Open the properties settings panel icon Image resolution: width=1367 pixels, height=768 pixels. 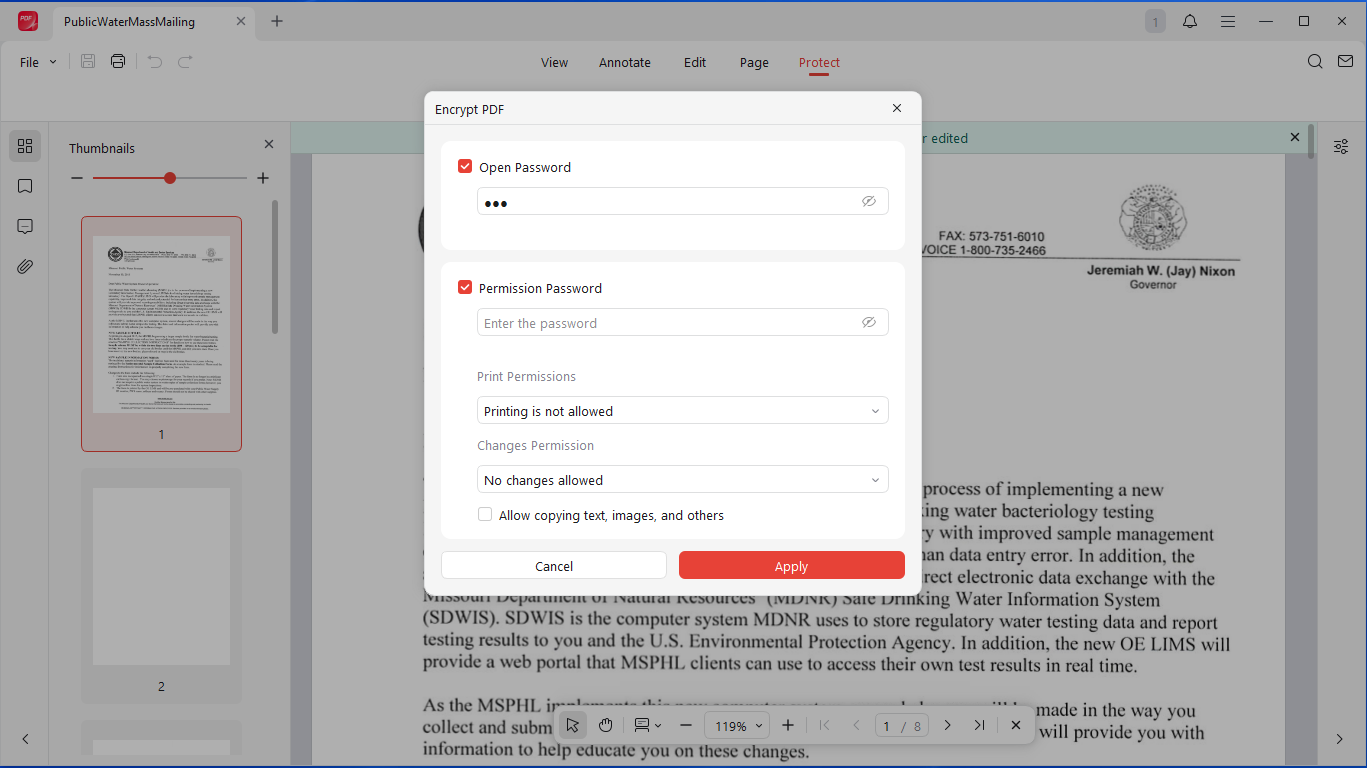coord(1341,147)
